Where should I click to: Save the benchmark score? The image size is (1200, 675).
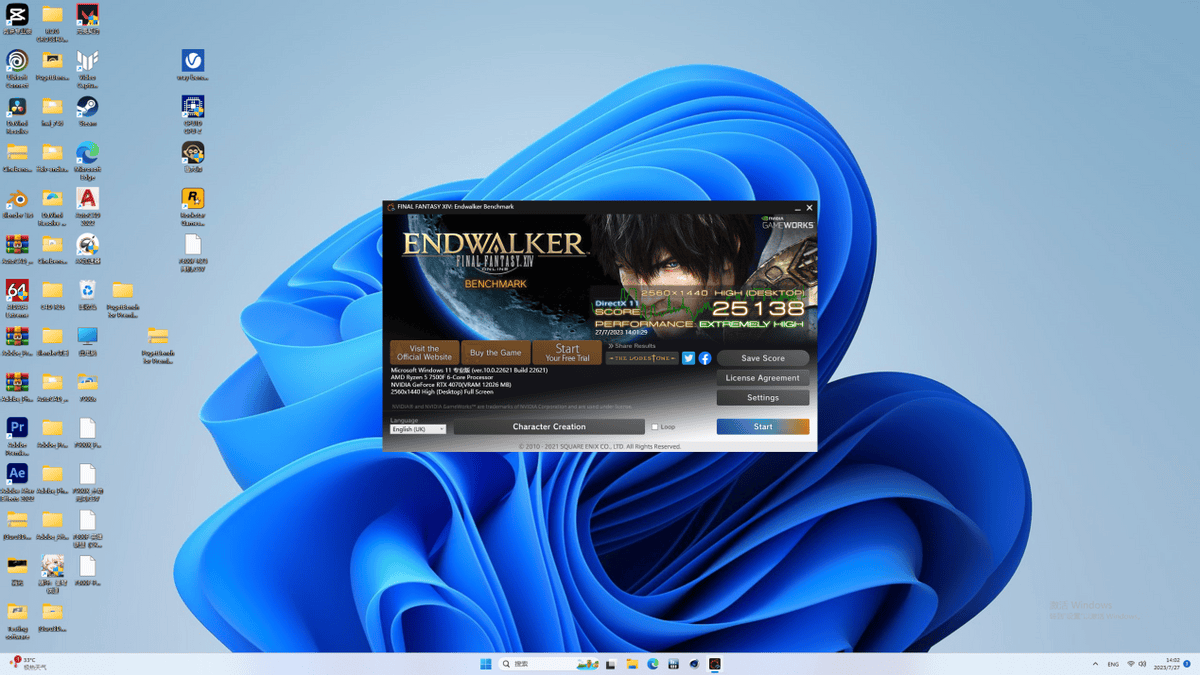tap(763, 358)
